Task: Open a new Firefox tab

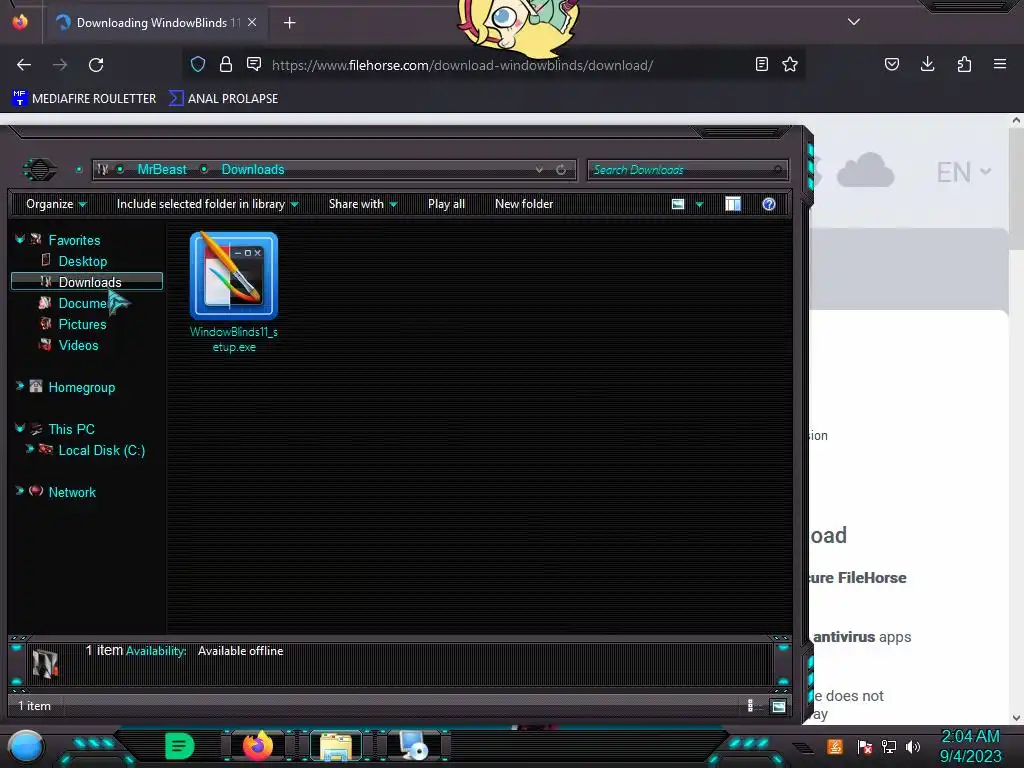Action: coord(289,23)
